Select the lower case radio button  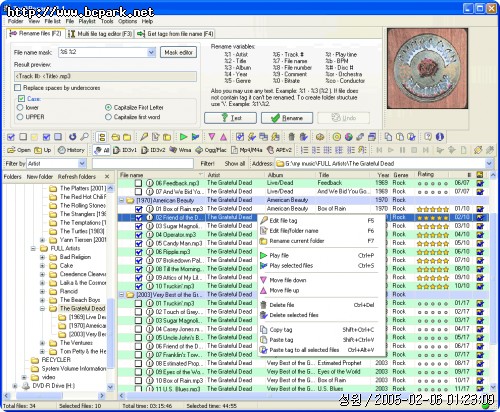click(x=20, y=108)
